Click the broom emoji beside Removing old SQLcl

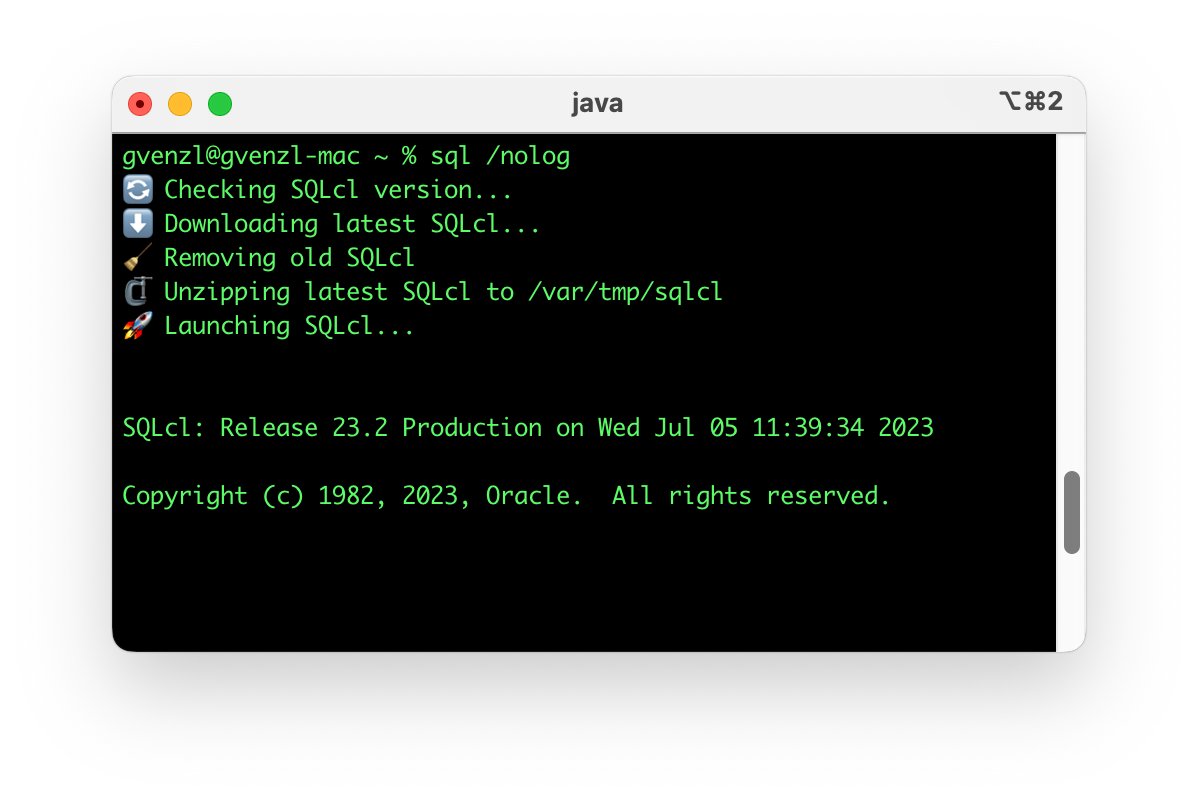(x=138, y=257)
